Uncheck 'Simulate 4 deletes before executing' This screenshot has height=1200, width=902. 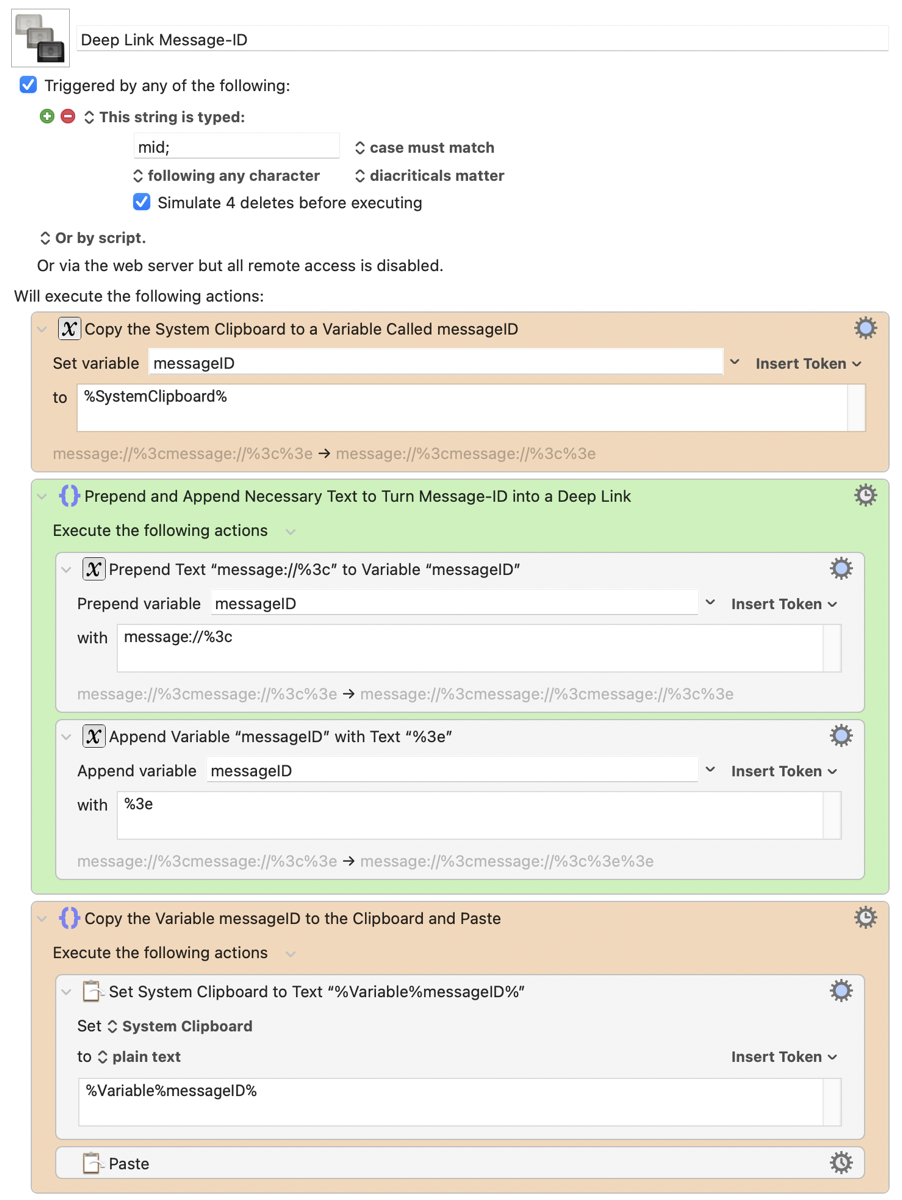(x=142, y=202)
